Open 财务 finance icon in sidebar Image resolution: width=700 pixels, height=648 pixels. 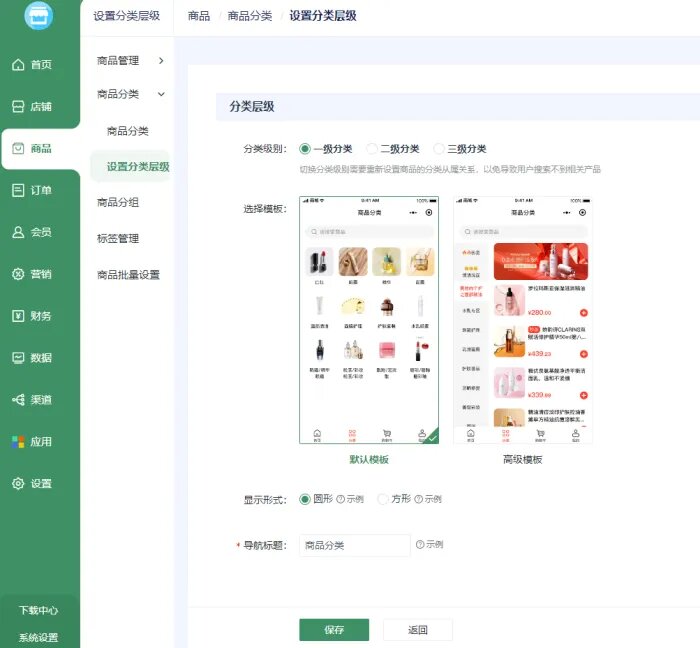point(18,316)
